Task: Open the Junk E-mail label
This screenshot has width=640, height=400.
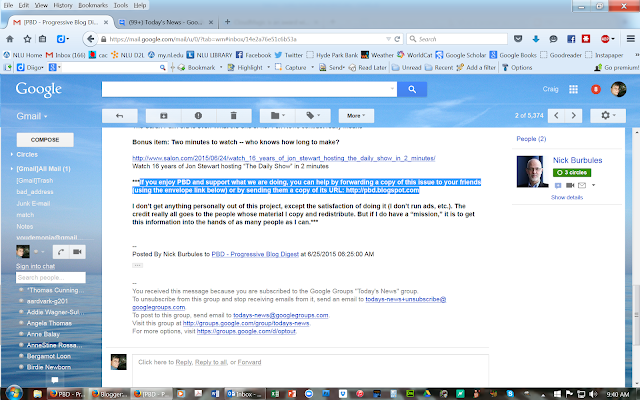Action: pos(33,203)
